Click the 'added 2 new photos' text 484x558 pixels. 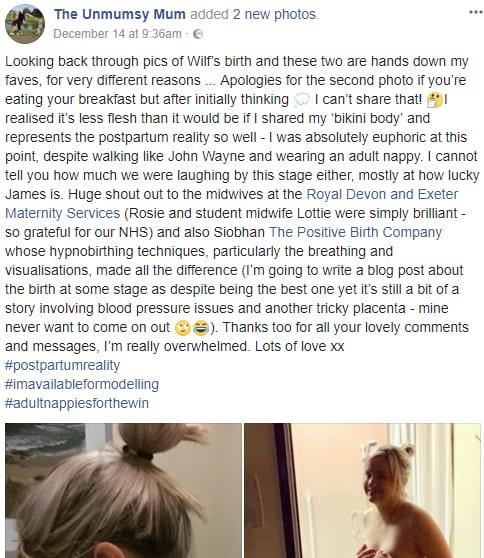[254, 15]
